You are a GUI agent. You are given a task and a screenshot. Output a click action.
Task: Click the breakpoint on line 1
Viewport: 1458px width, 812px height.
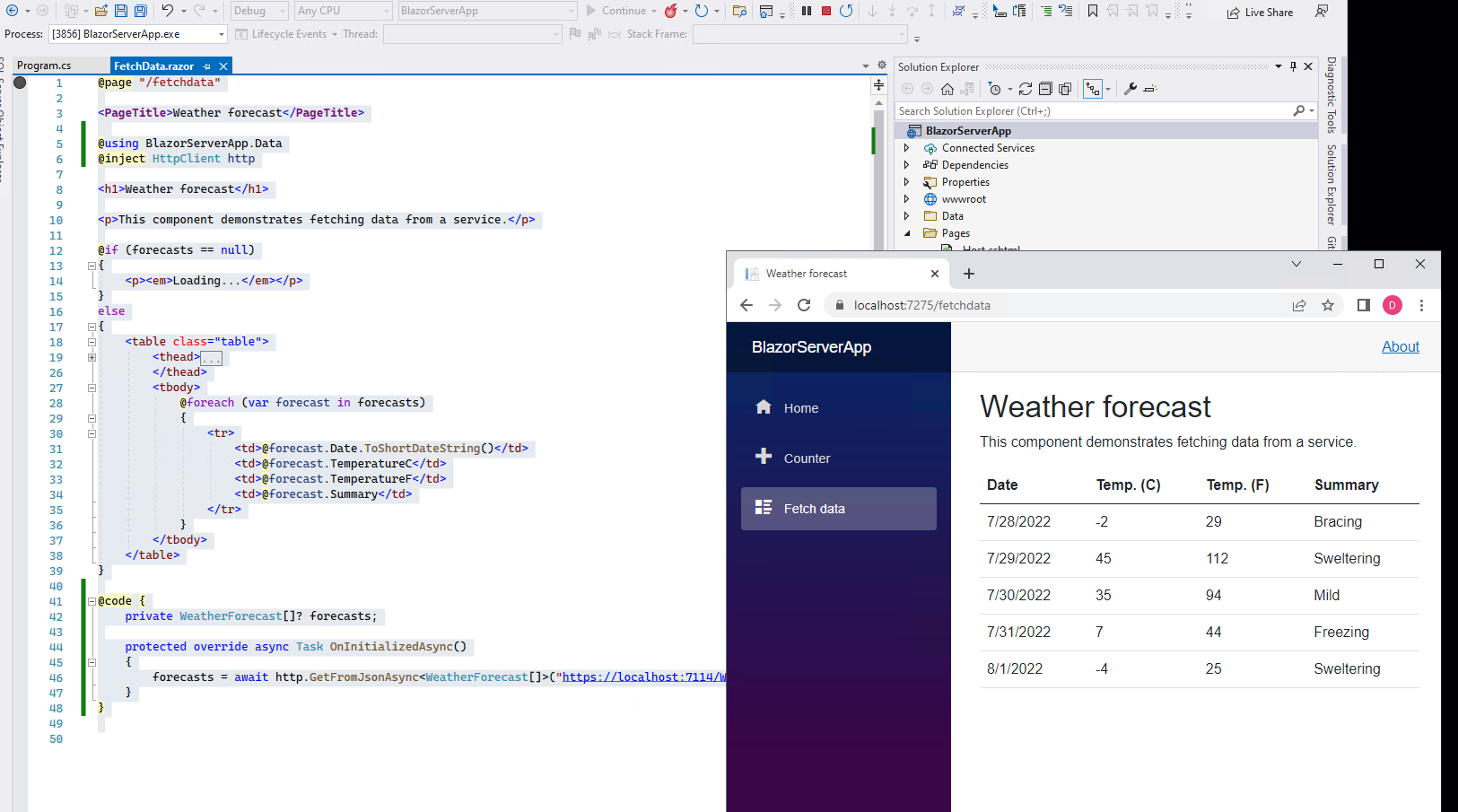click(x=20, y=83)
